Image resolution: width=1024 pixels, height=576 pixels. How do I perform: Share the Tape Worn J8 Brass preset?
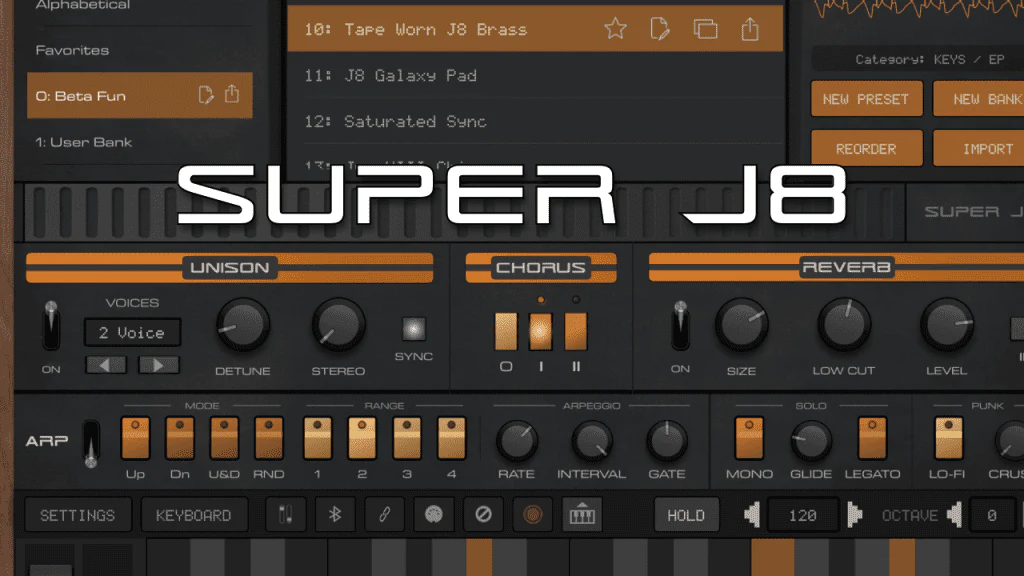[x=750, y=29]
